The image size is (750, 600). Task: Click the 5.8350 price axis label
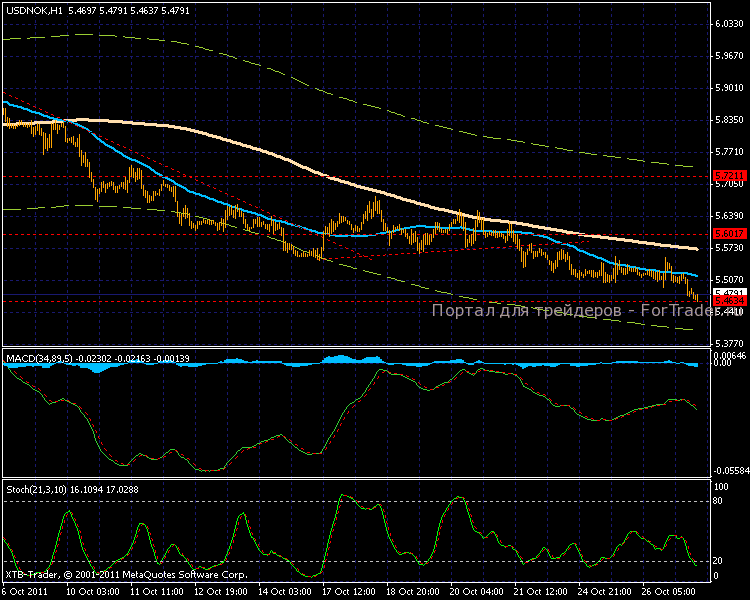coord(727,120)
